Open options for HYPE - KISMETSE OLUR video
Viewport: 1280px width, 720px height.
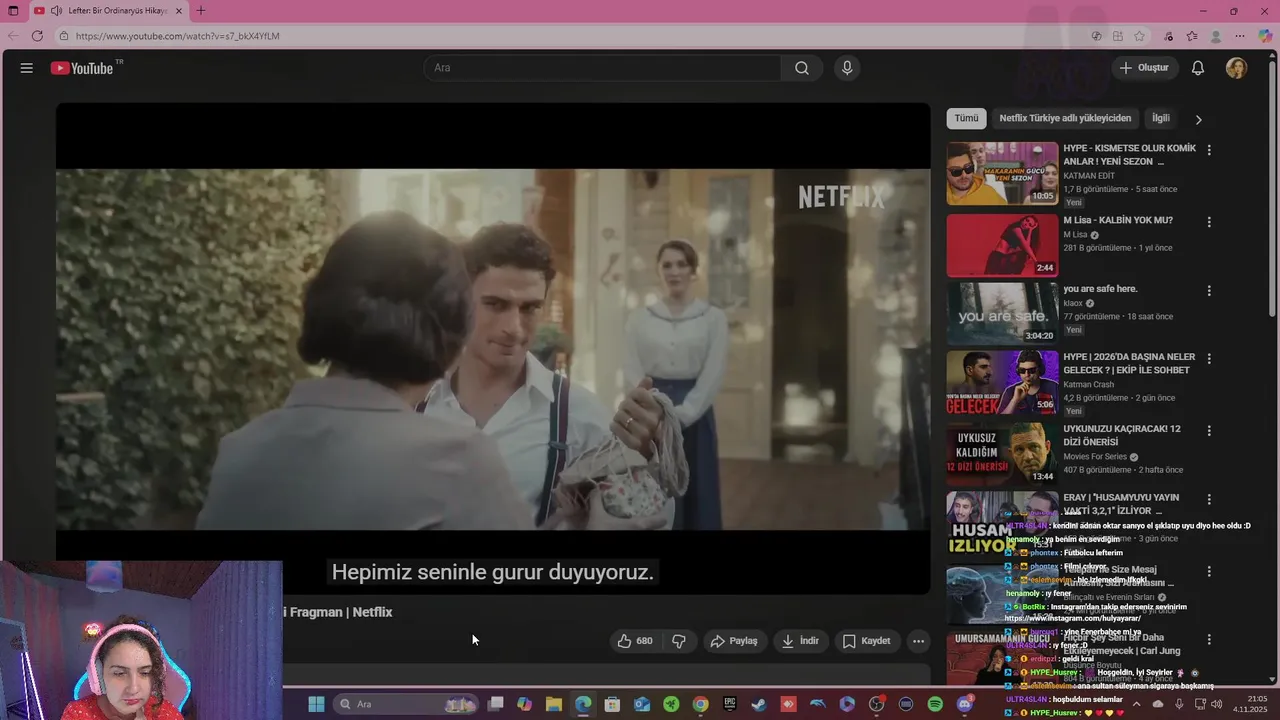[x=1209, y=150]
